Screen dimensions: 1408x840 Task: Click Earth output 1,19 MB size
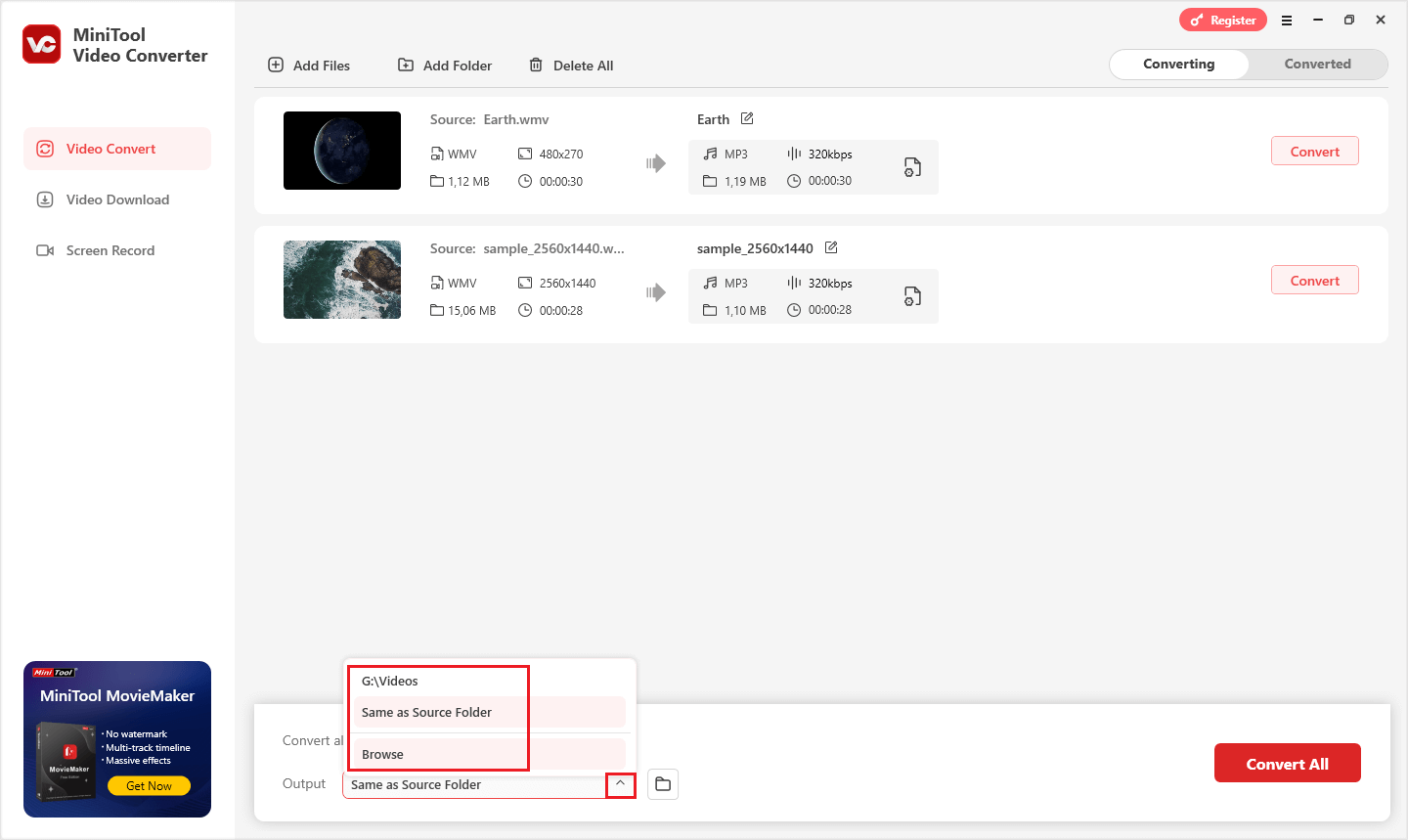point(745,181)
